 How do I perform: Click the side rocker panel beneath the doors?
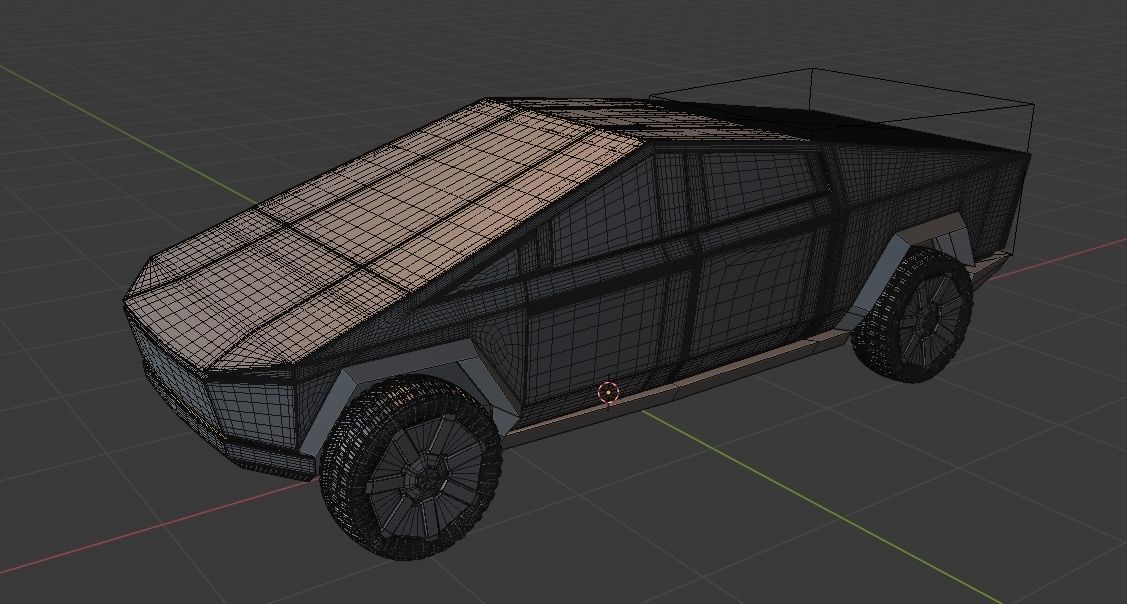coord(676,388)
